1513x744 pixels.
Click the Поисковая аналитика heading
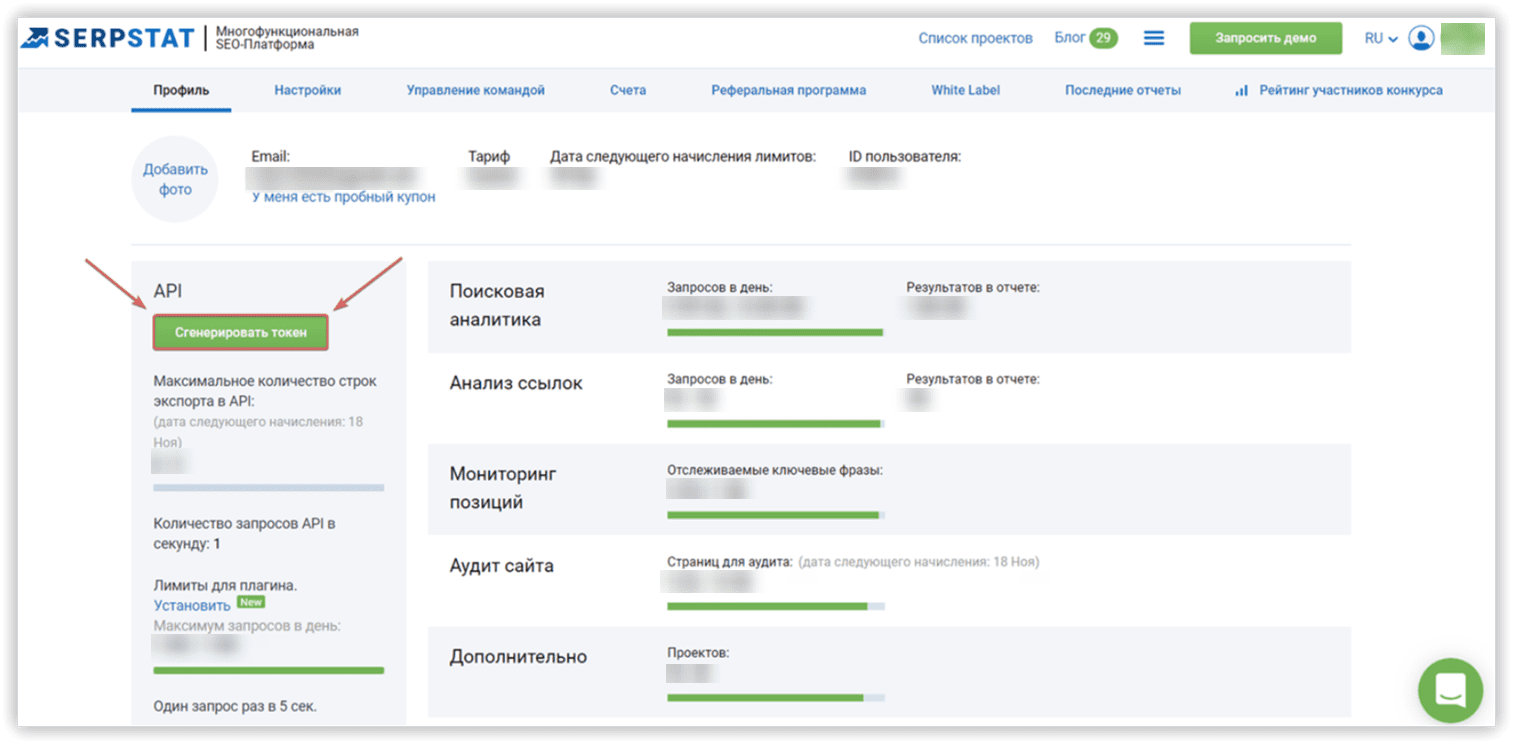point(497,306)
